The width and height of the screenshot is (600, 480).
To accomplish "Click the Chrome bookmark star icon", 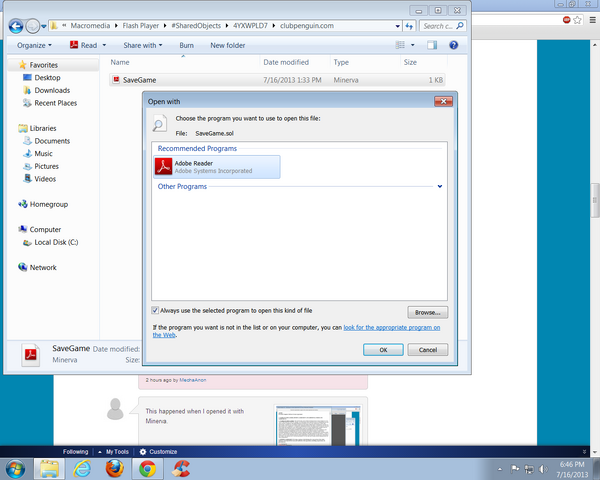I will coord(577,20).
